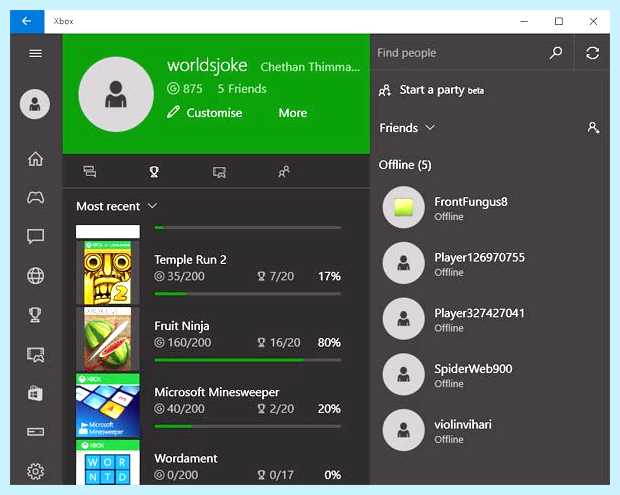Click the large profile gamerpic
620x495 pixels.
116,94
